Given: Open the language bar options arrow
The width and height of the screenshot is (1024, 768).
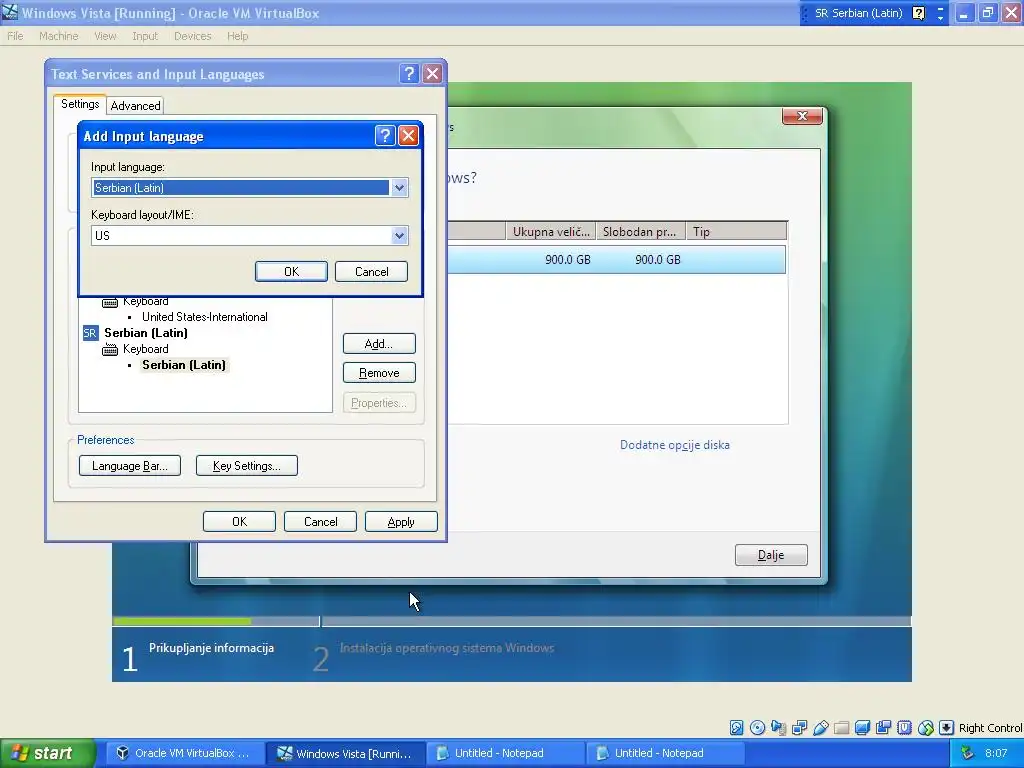Looking at the screenshot, I should coord(940,18).
